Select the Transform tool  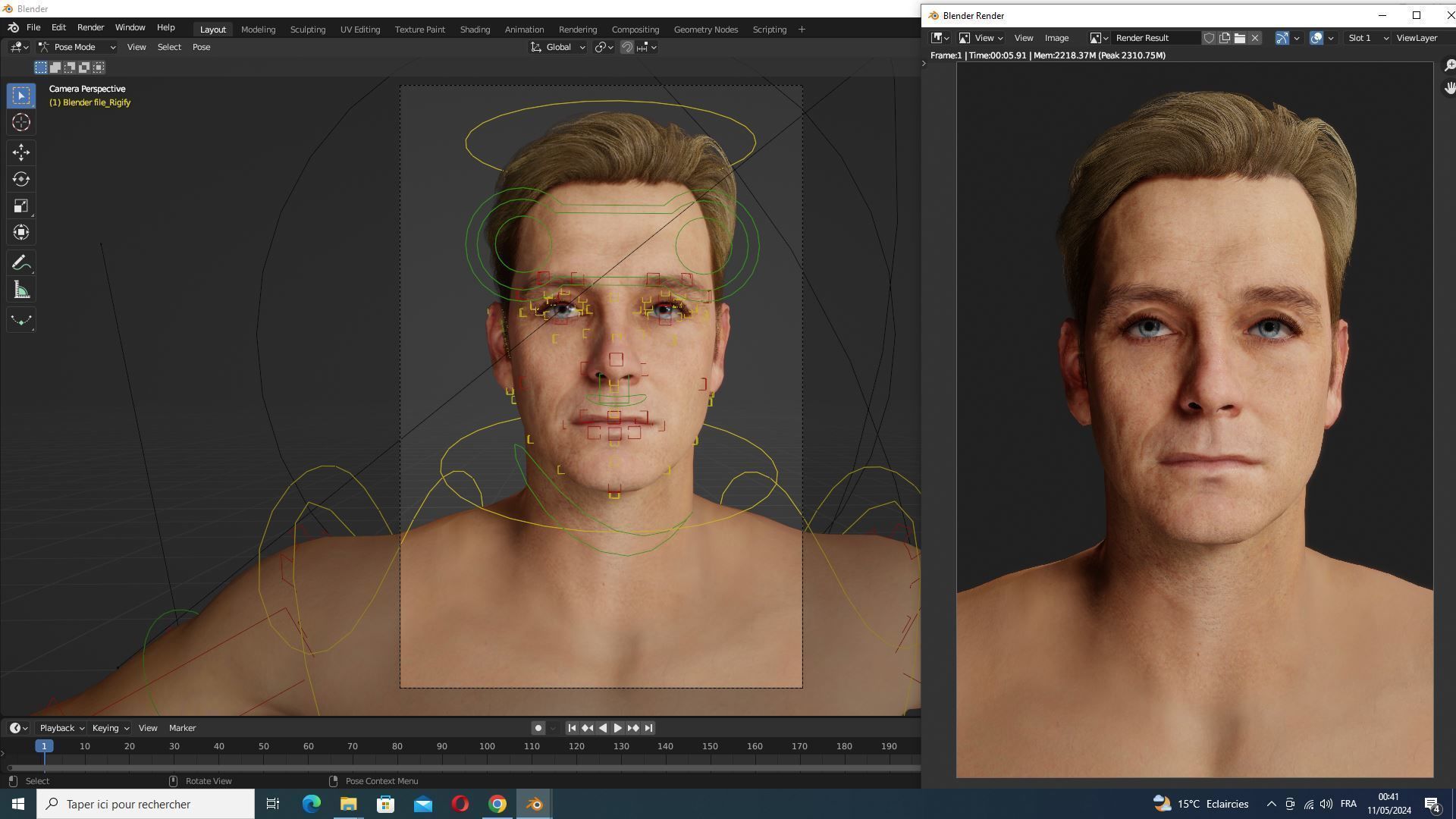pos(20,232)
